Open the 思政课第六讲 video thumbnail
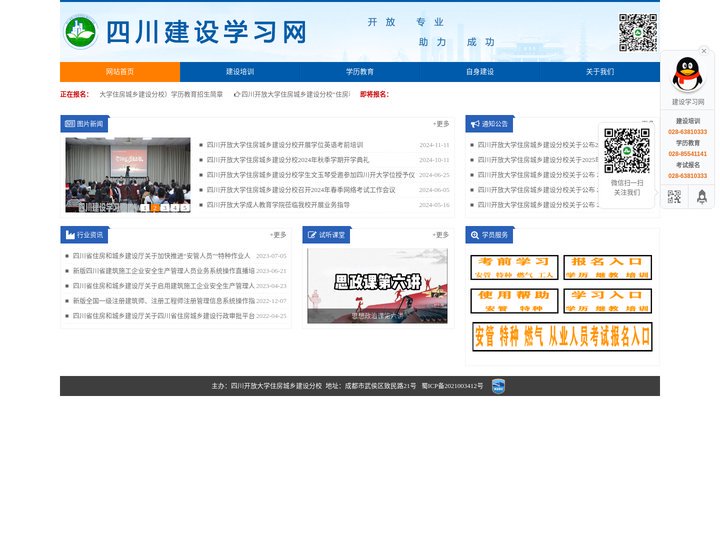Image resolution: width=720 pixels, height=540 pixels. (377, 286)
